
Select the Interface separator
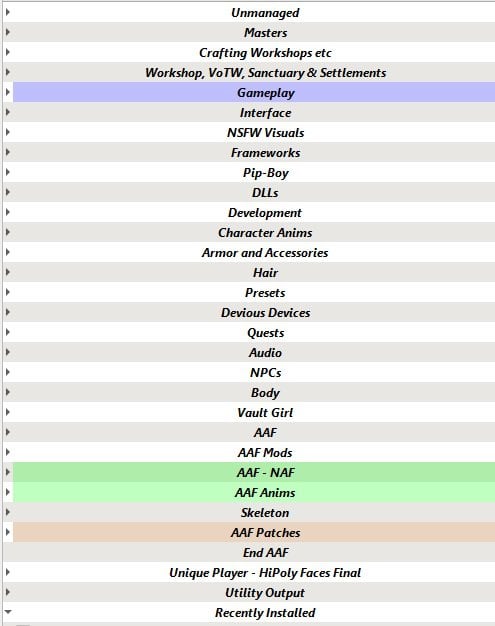click(254, 112)
